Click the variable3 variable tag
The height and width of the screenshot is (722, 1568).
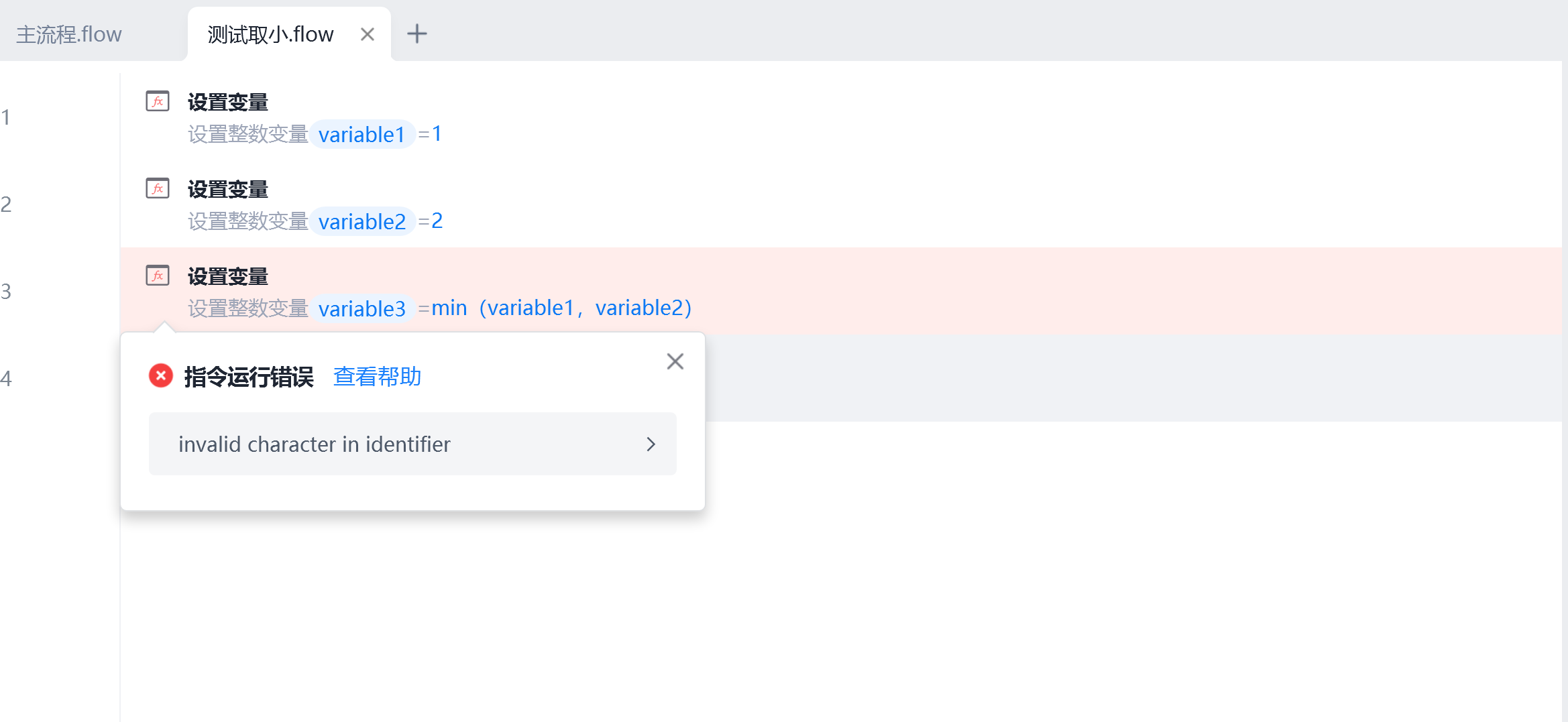pyautogui.click(x=362, y=309)
